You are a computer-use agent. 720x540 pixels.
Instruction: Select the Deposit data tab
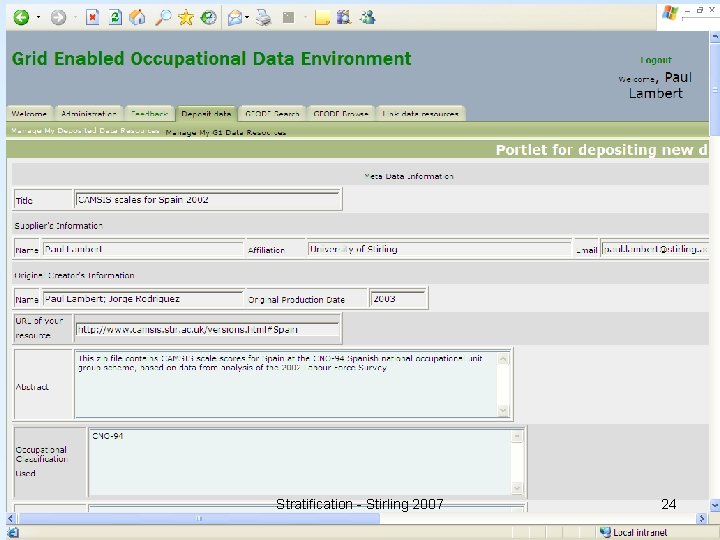point(206,113)
